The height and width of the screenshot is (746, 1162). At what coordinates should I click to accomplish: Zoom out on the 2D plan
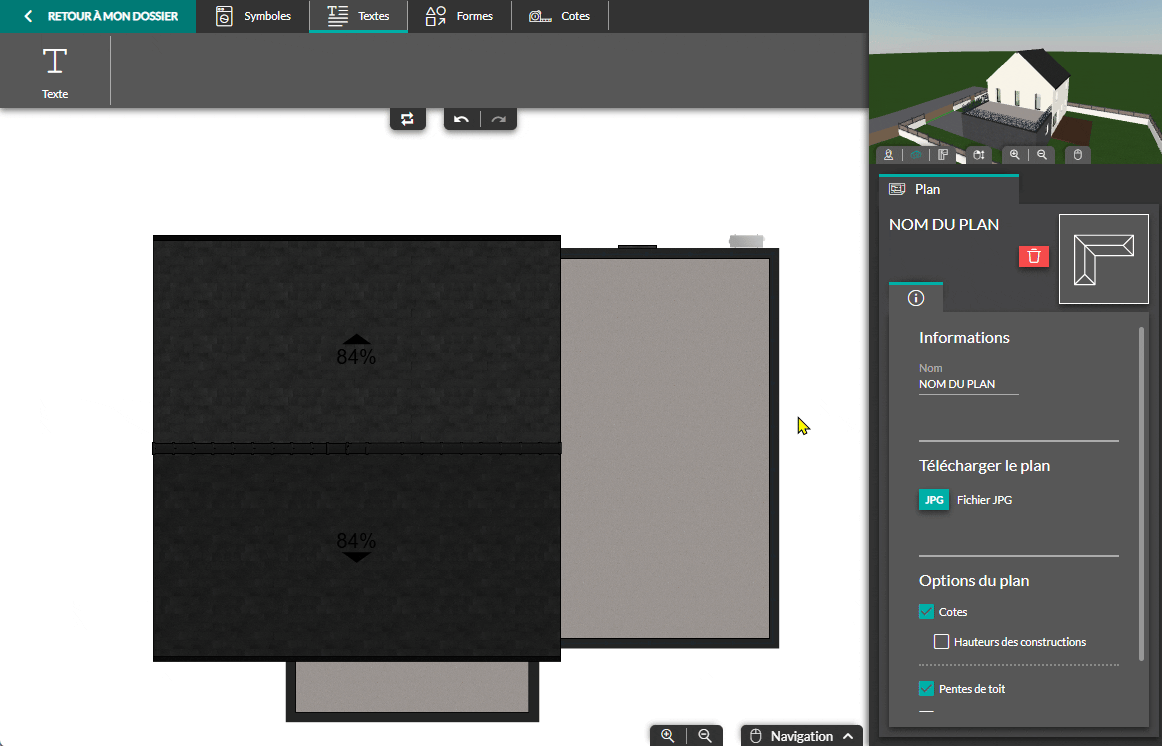(705, 736)
